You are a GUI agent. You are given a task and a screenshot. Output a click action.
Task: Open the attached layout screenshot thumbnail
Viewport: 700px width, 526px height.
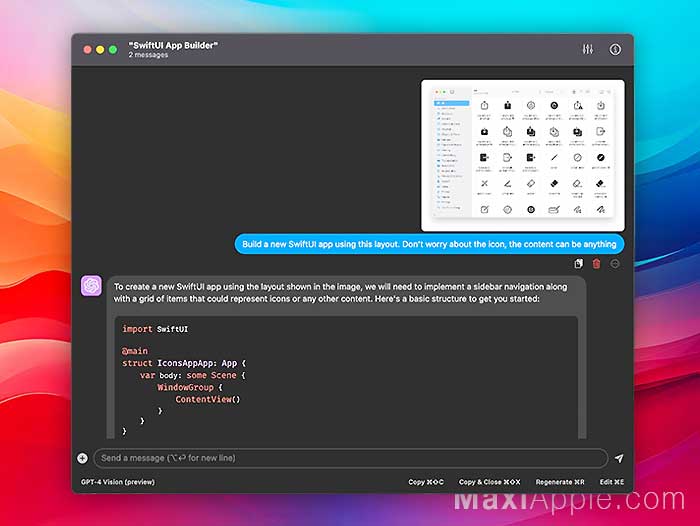coord(522,155)
